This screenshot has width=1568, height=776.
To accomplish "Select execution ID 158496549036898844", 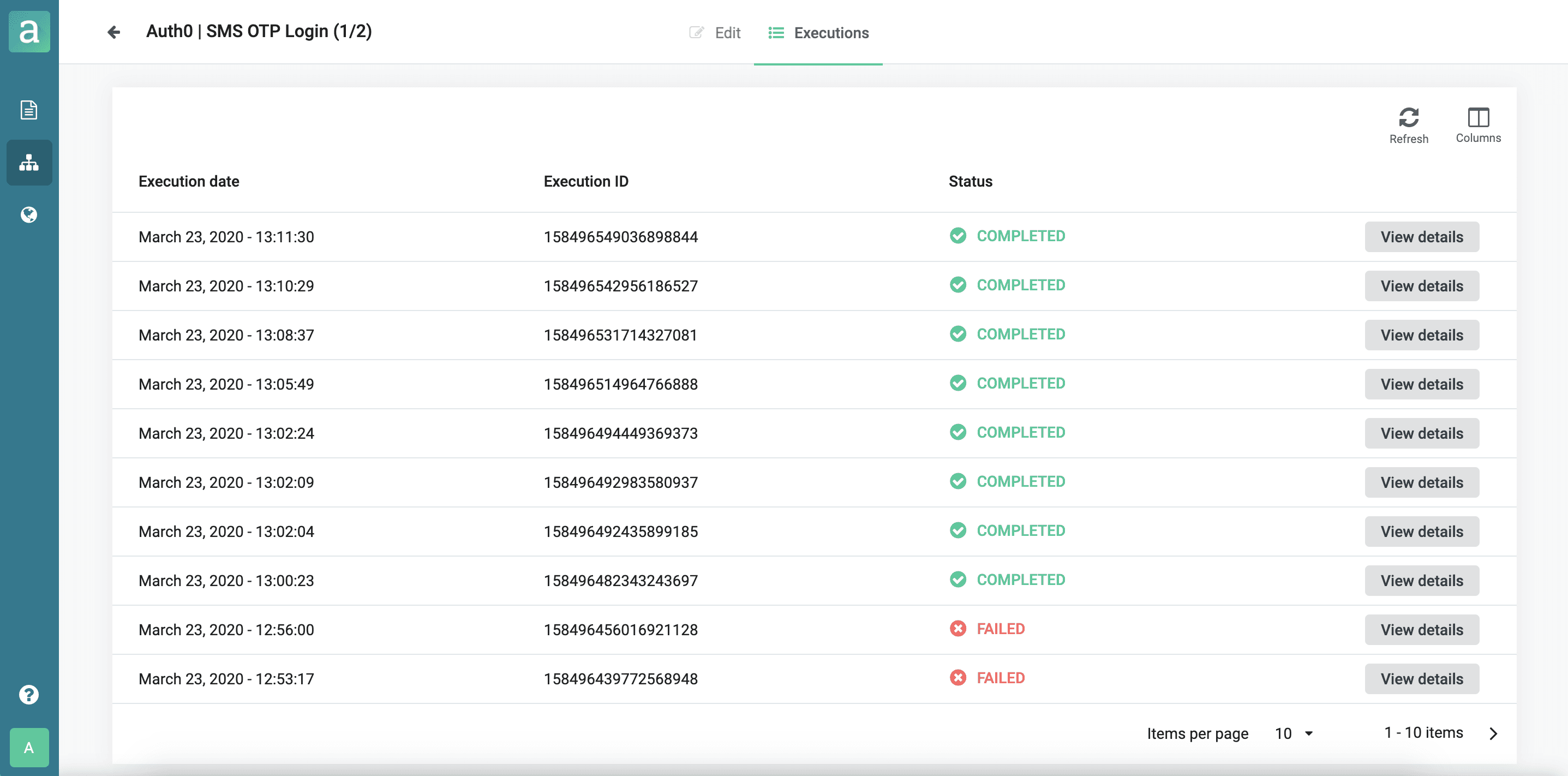I will [x=620, y=237].
